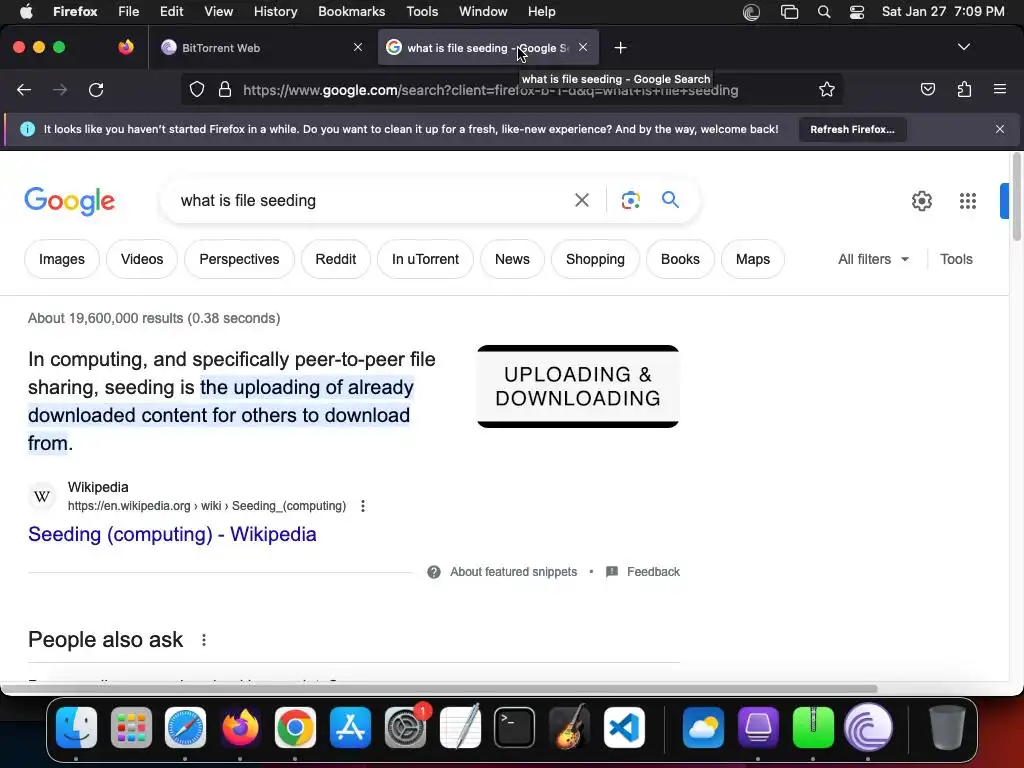Open Chrome from the dock
The height and width of the screenshot is (768, 1024).
coord(295,728)
